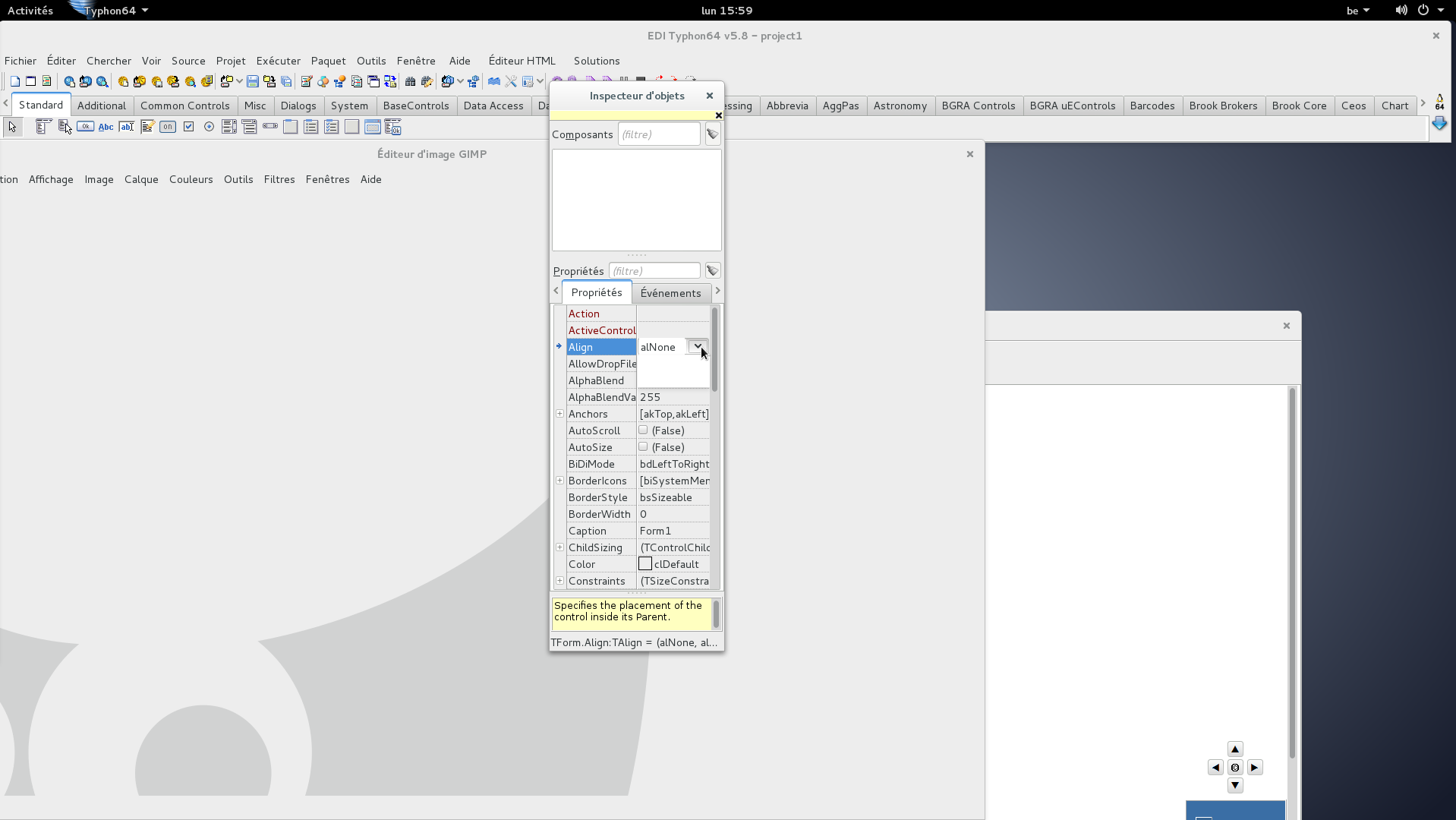Pick the TPanel component icon

click(x=352, y=127)
